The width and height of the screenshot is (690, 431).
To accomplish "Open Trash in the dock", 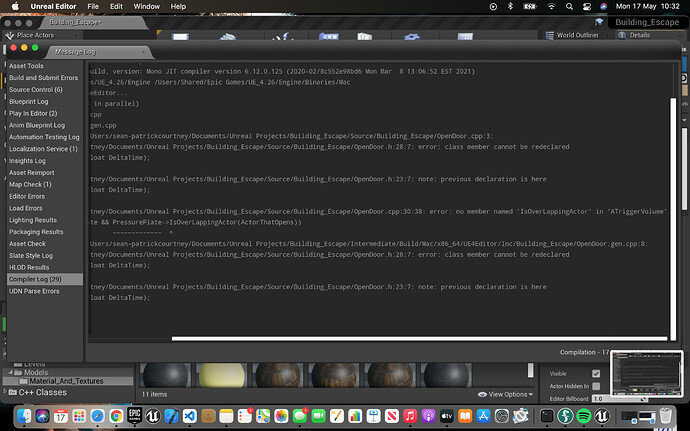I will [666, 416].
